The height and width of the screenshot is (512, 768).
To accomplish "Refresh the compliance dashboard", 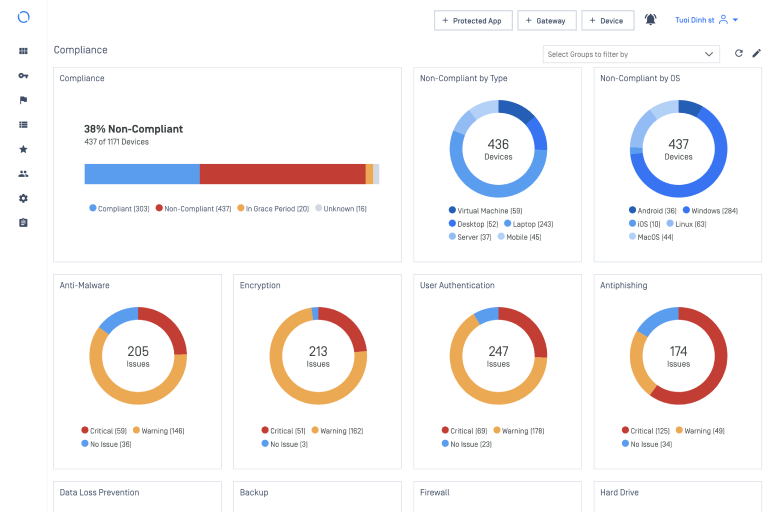I will [739, 53].
